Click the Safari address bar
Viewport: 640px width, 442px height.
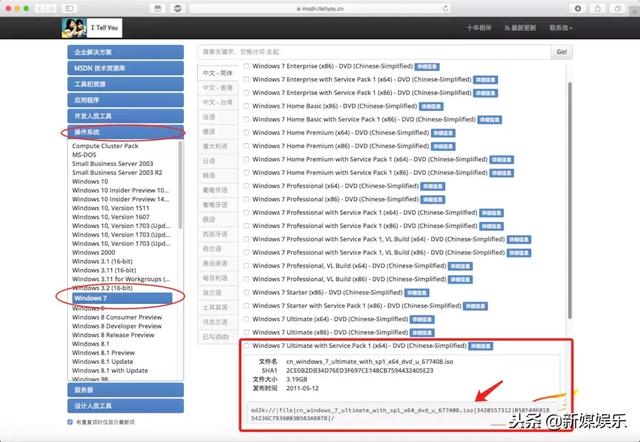pos(320,8)
